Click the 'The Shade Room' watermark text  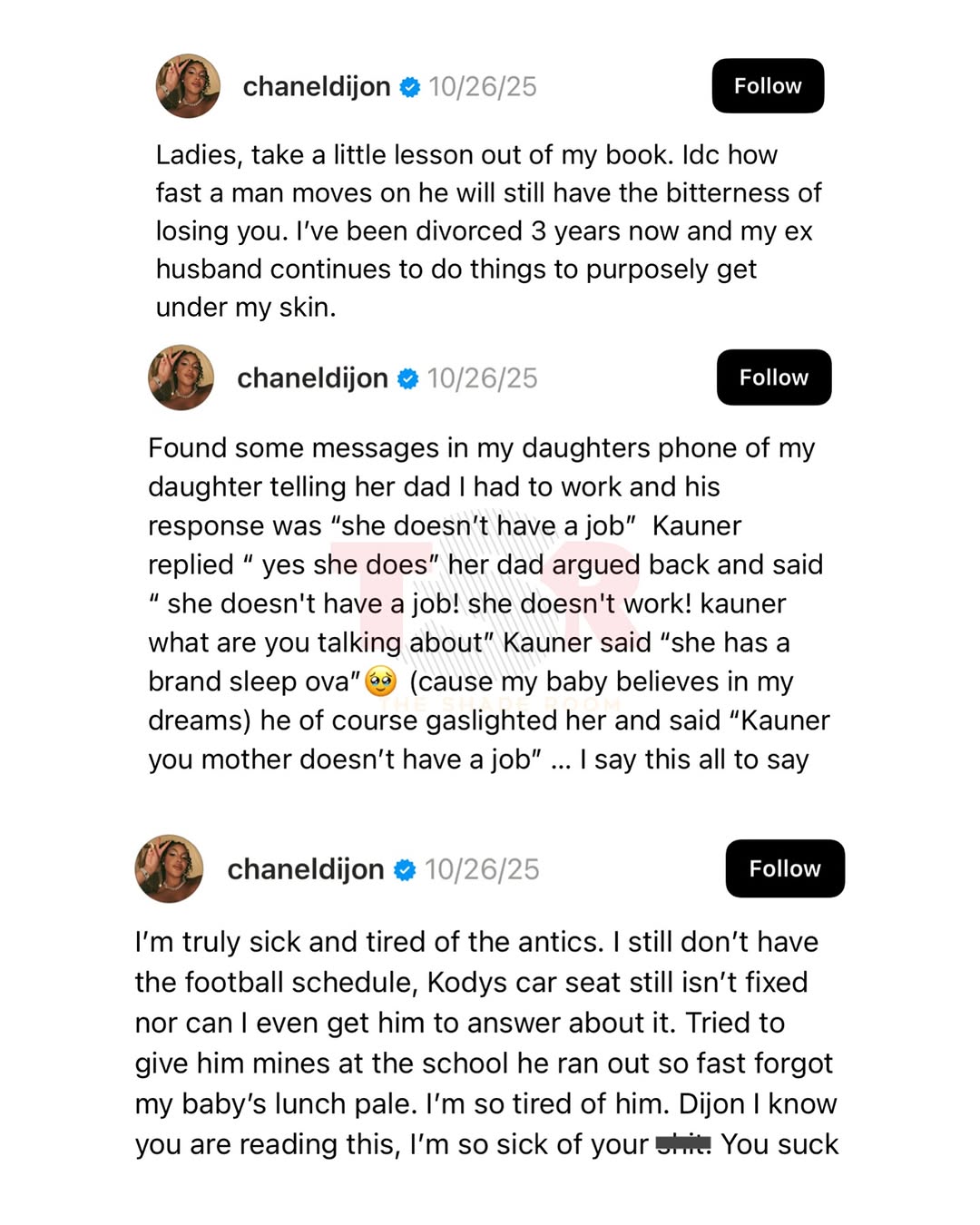tap(500, 705)
